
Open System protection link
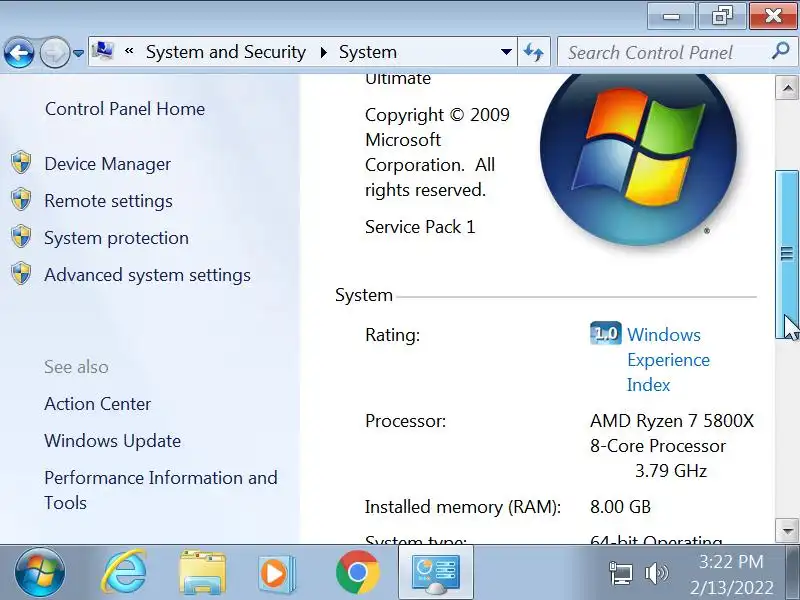coord(116,238)
